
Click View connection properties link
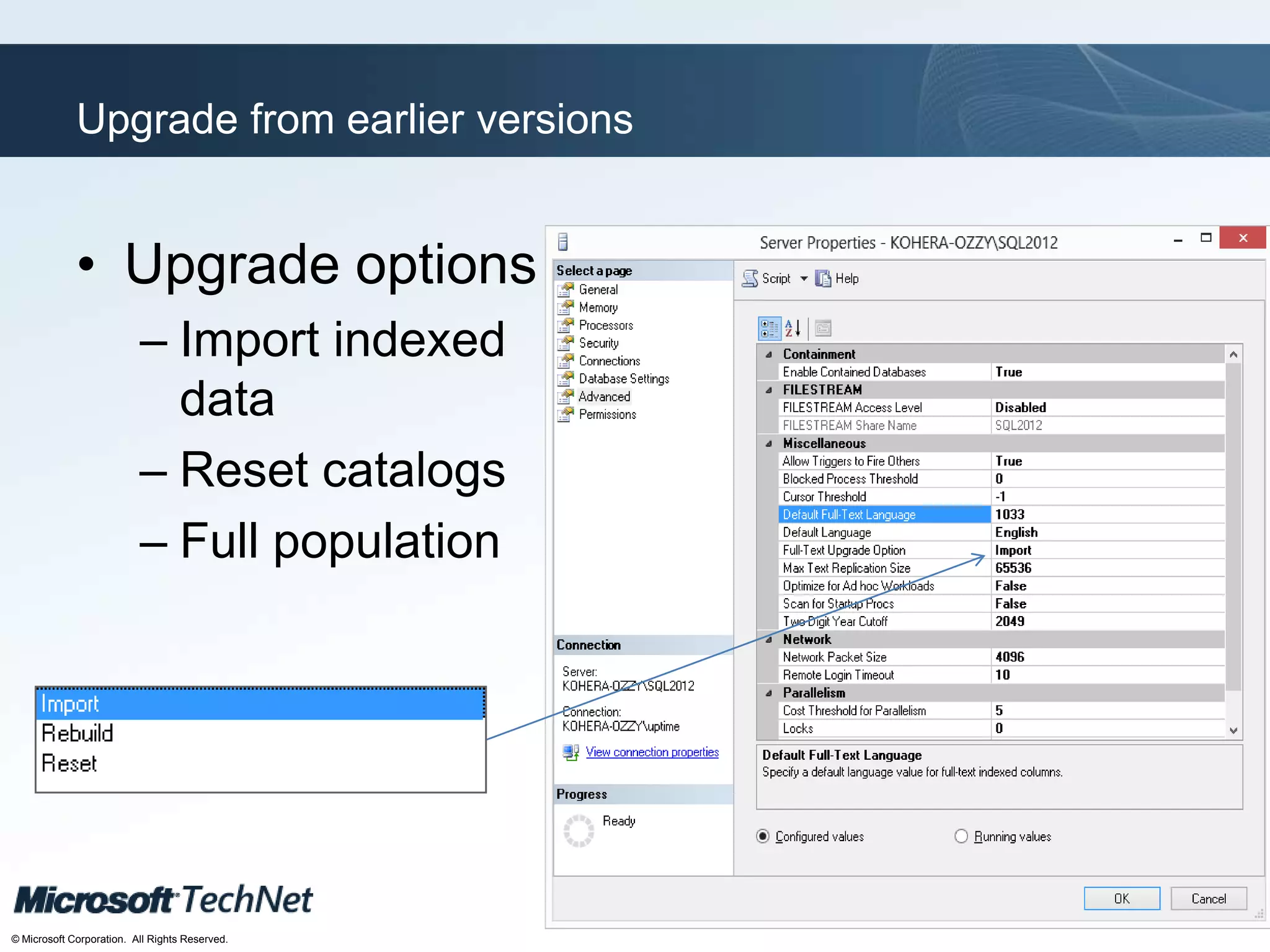coord(652,752)
